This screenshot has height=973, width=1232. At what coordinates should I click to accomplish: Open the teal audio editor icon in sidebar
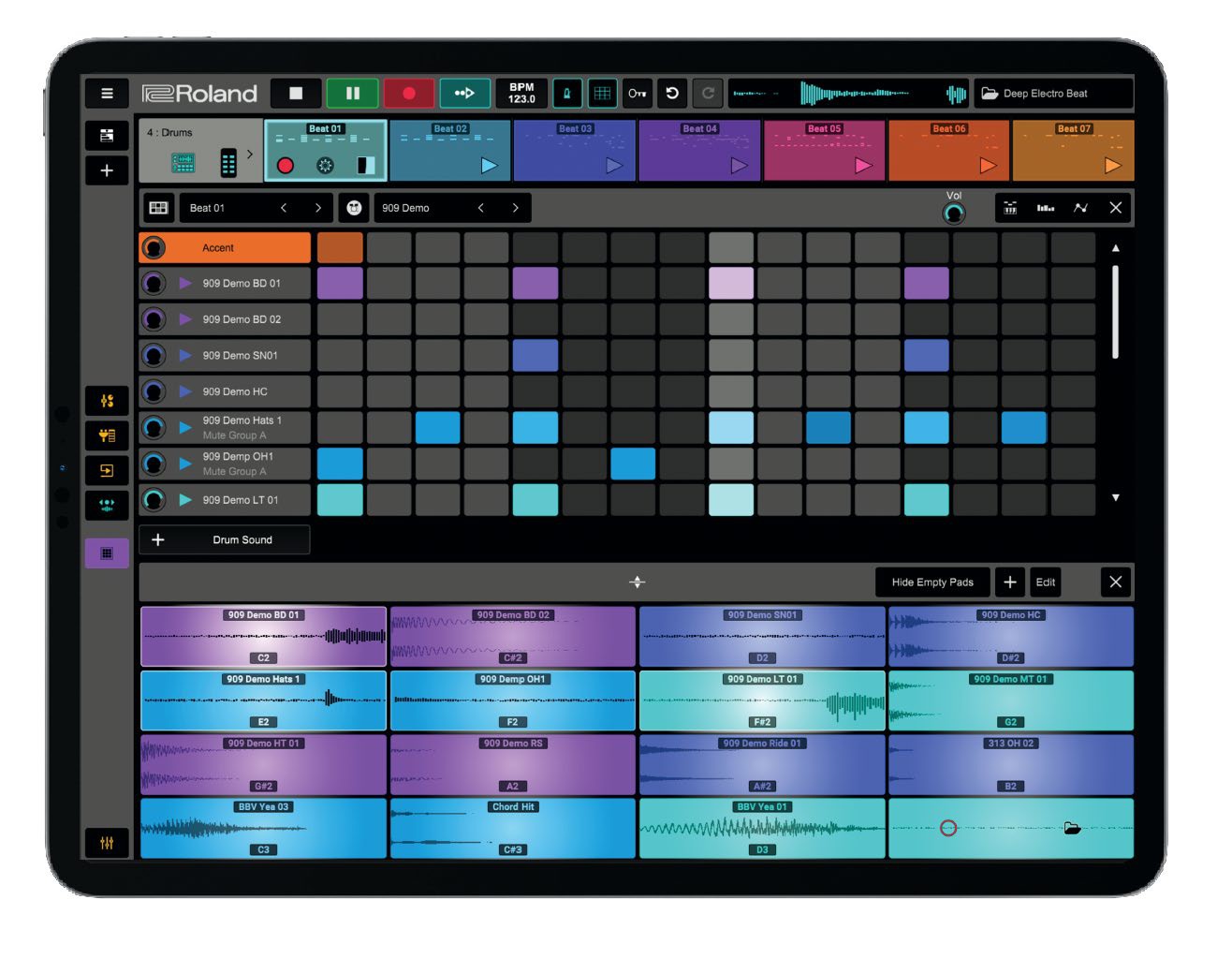click(x=107, y=506)
